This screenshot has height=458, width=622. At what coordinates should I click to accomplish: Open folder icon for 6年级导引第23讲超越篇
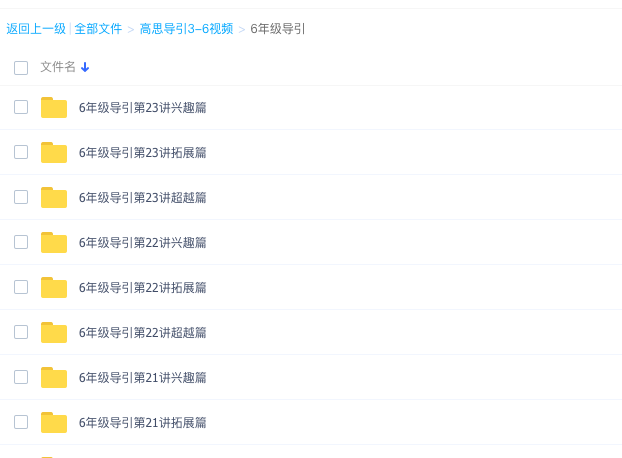click(x=54, y=197)
